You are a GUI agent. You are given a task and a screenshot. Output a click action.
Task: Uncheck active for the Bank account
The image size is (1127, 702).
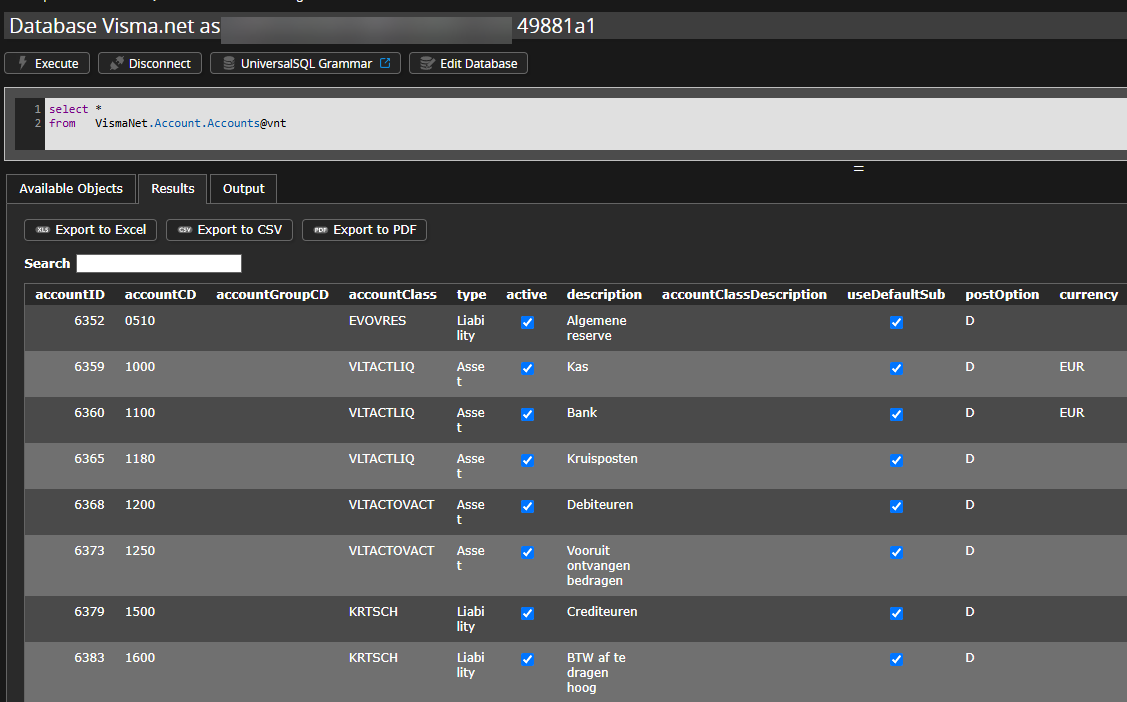[528, 414]
